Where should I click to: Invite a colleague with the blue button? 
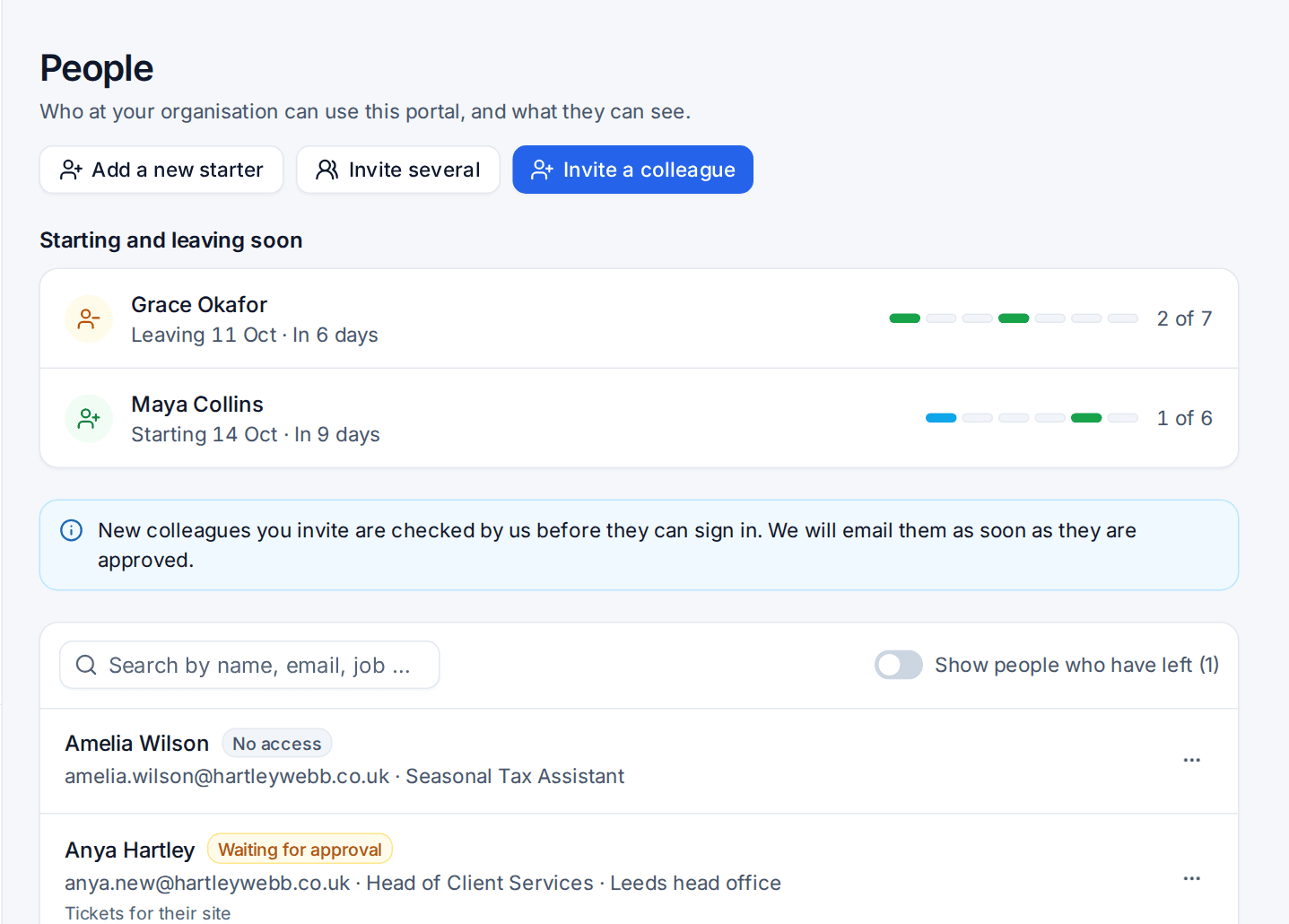click(632, 170)
